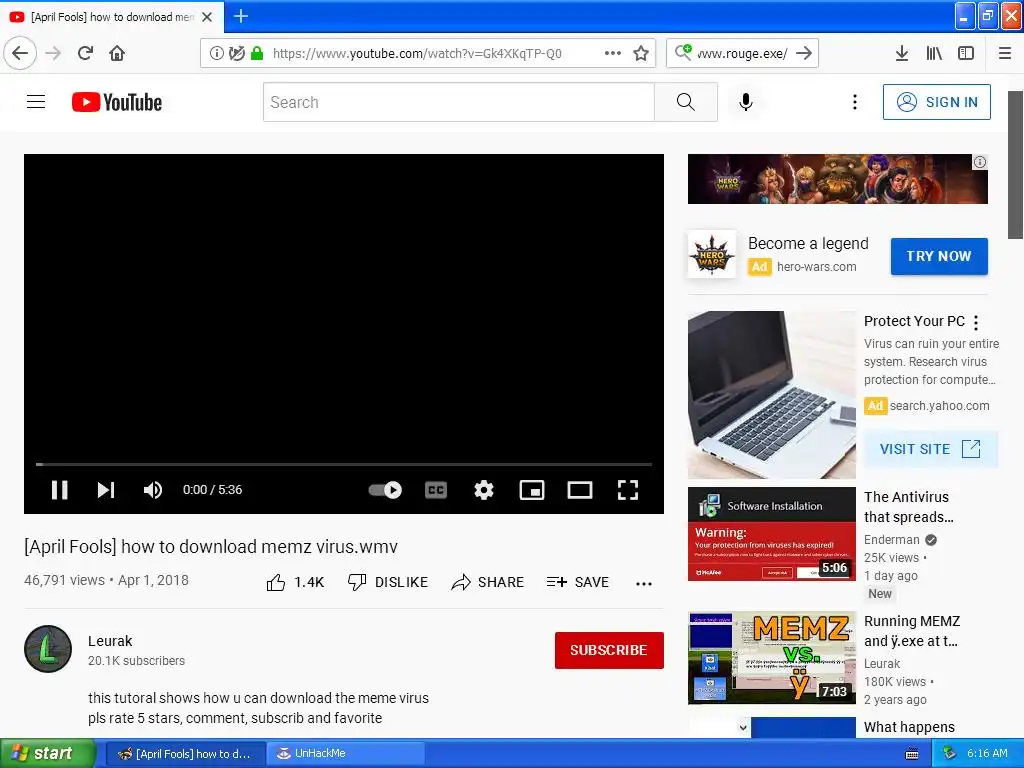The width and height of the screenshot is (1024, 768).
Task: Click the browser forward arrow
Action: tap(53, 53)
